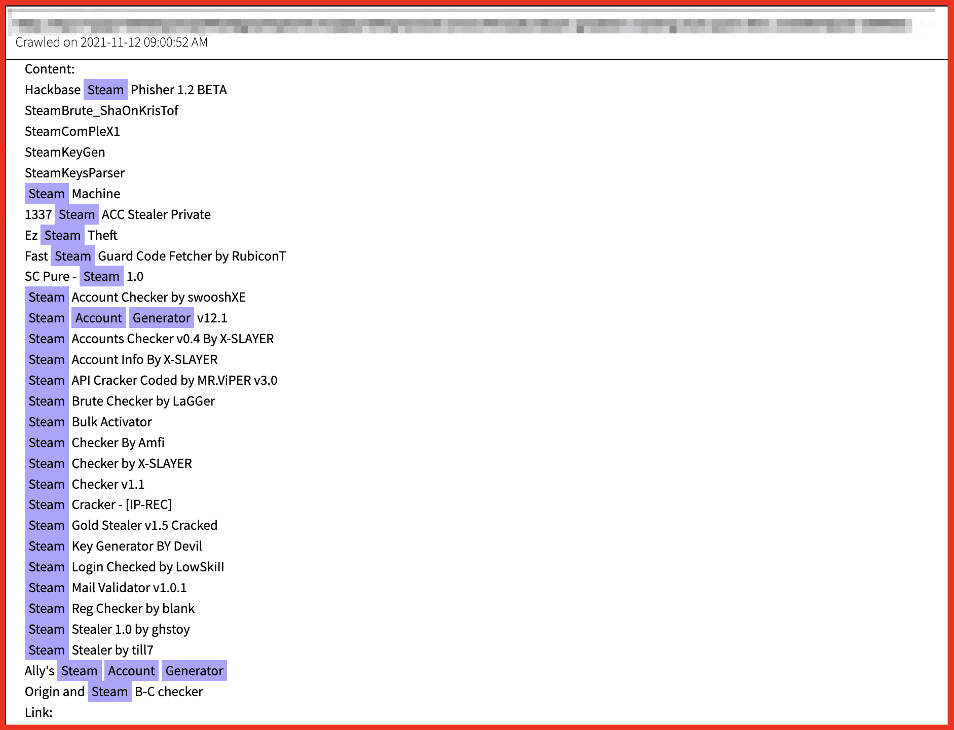The image size is (954, 730).
Task: Select 'Login Checked by LowSkill' line
Action: pos(148,566)
